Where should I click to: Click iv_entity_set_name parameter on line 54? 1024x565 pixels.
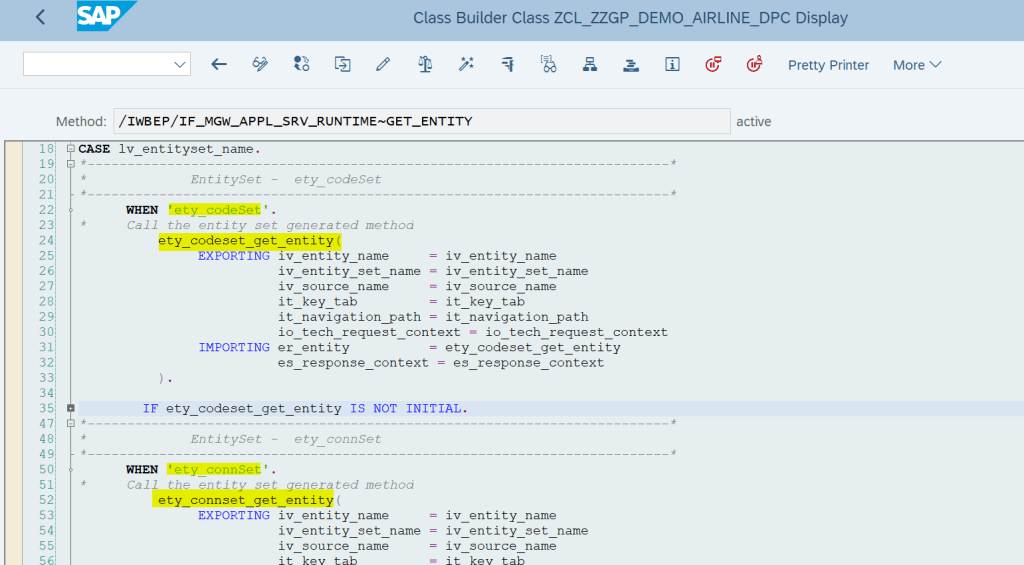[349, 531]
